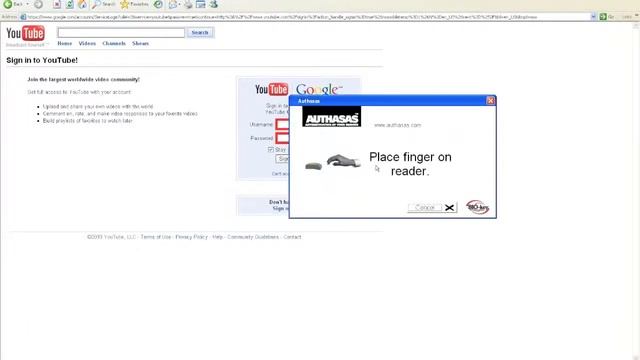Click the Edit page toolbar icon
This screenshot has height=360, width=640.
(200, 4)
